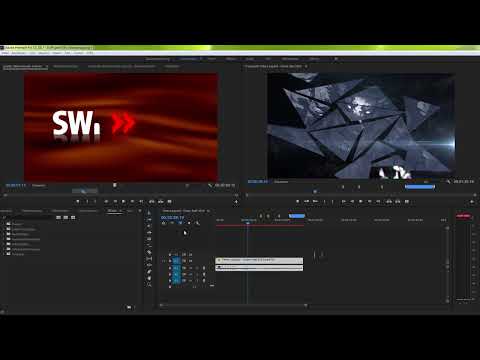Select the Selection tool in tools panel
Viewport: 480px width, 360px height.
[x=149, y=213]
